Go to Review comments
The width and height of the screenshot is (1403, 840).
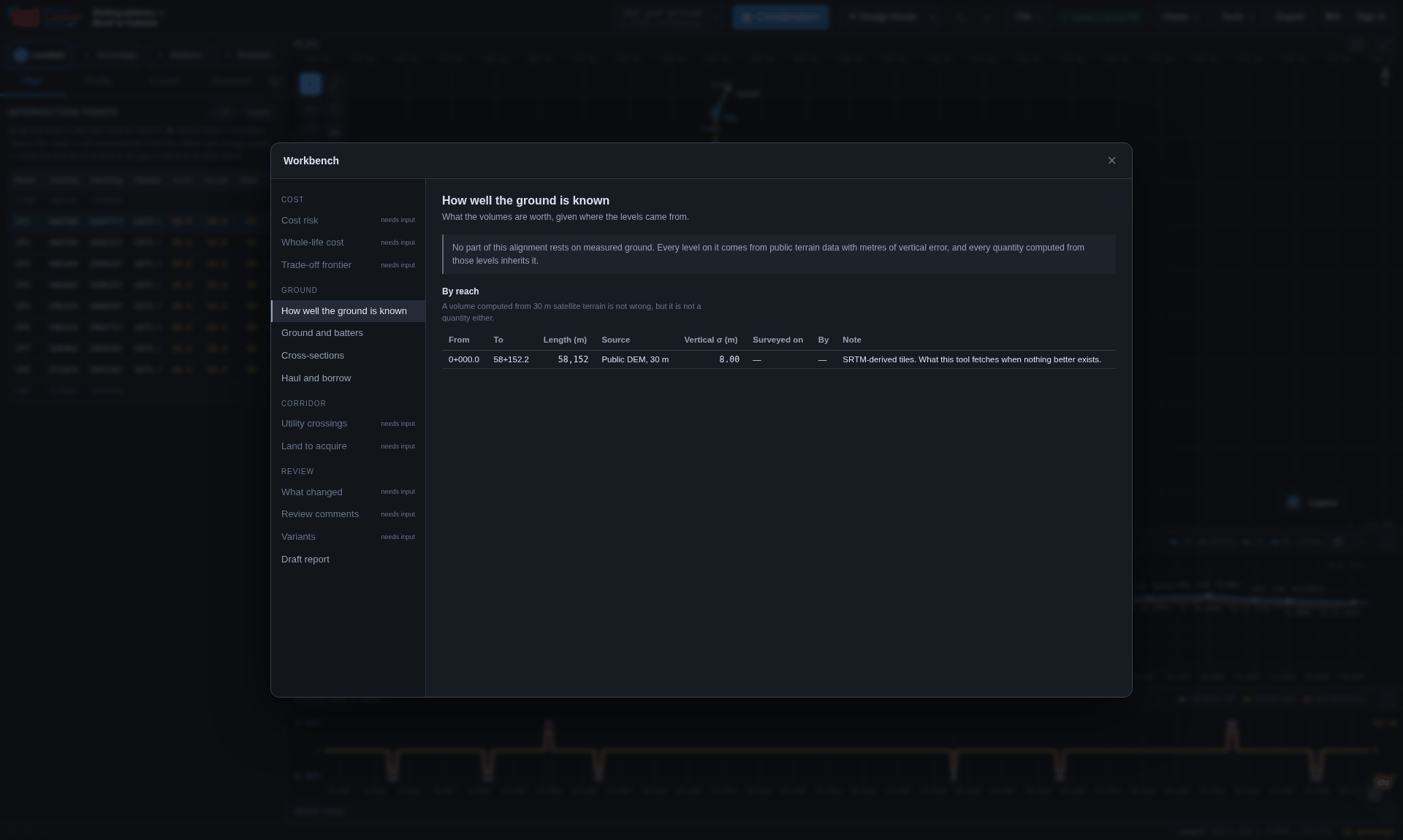pos(348,514)
